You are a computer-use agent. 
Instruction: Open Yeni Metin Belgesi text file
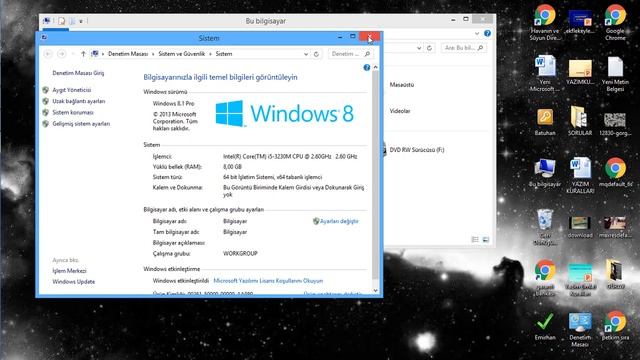pyautogui.click(x=615, y=73)
